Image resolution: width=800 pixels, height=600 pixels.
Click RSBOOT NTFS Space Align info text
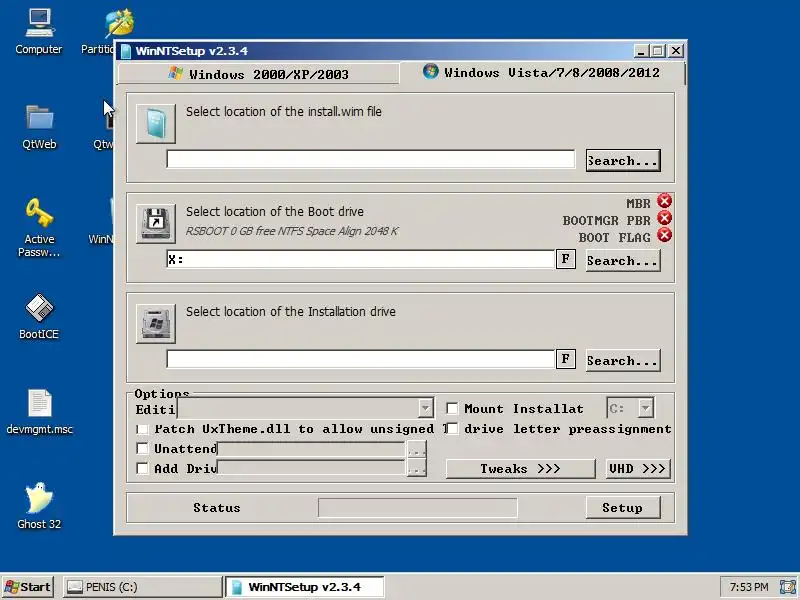click(x=291, y=231)
